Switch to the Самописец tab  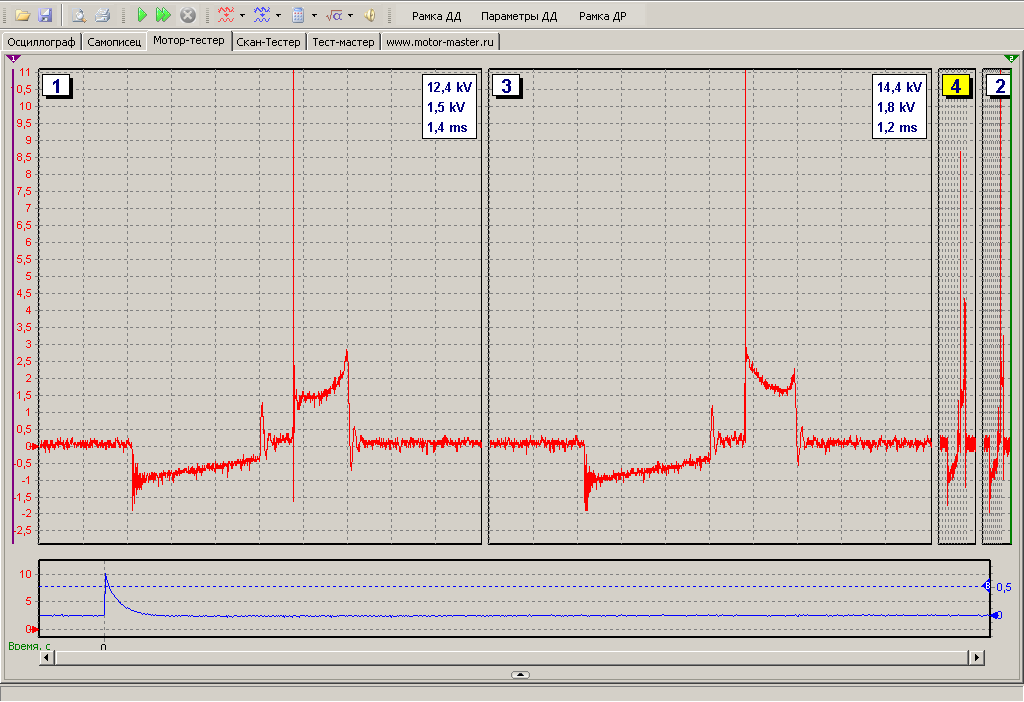click(x=114, y=42)
